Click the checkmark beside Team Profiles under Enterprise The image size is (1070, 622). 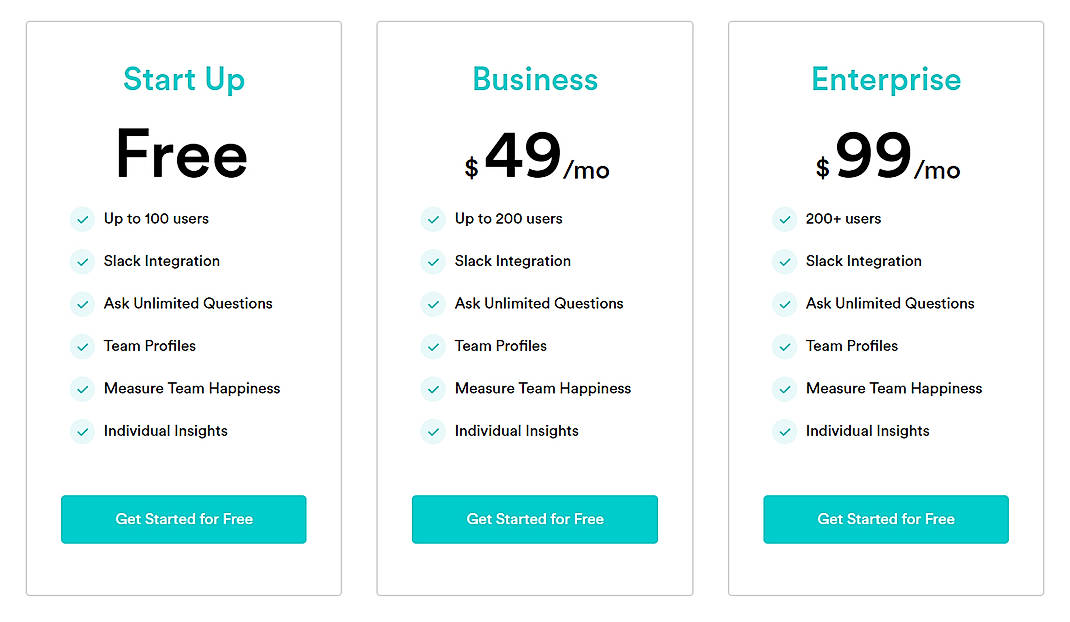click(x=784, y=346)
